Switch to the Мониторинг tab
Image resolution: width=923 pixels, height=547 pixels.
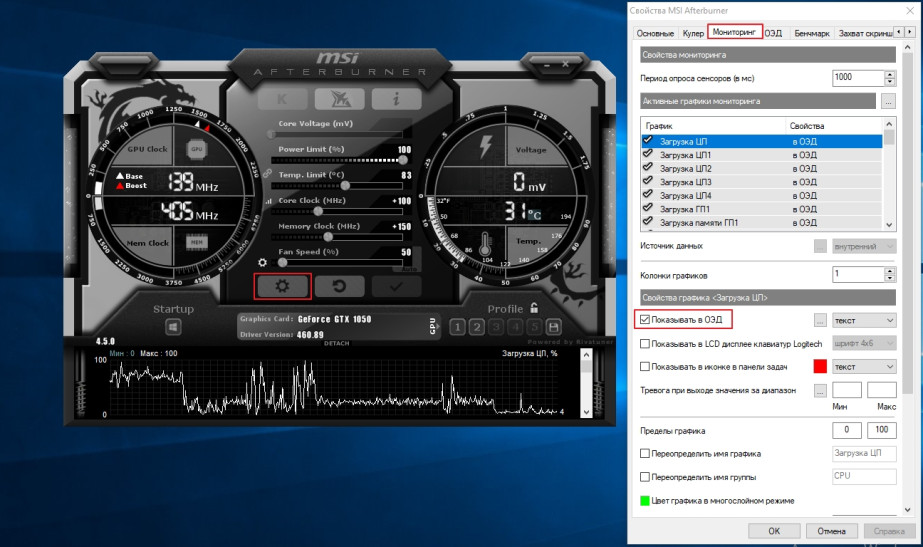point(734,32)
